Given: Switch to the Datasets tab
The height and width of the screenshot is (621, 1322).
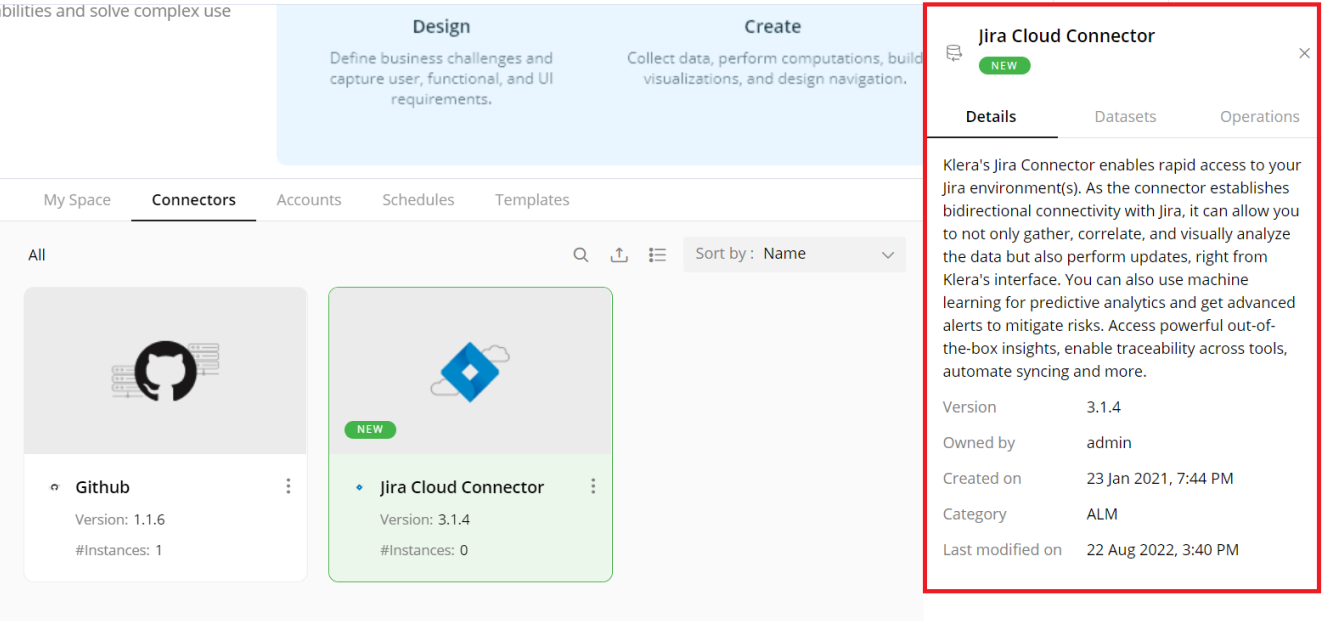Looking at the screenshot, I should [x=1125, y=117].
